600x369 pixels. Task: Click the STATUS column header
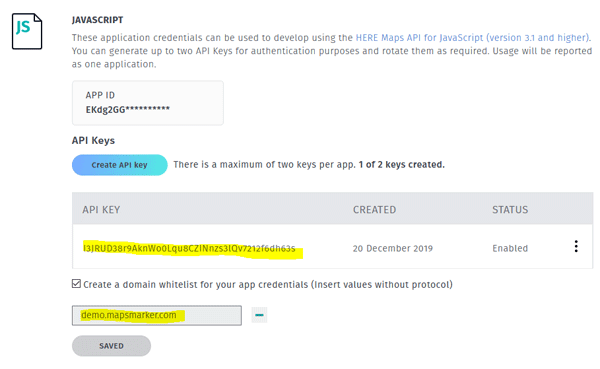tap(510, 210)
